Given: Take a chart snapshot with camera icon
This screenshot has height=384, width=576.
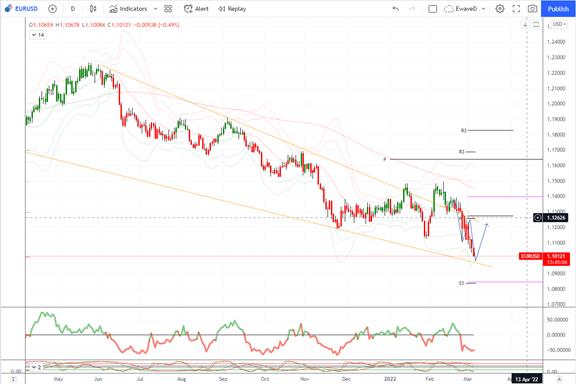Looking at the screenshot, I should pyautogui.click(x=532, y=9).
